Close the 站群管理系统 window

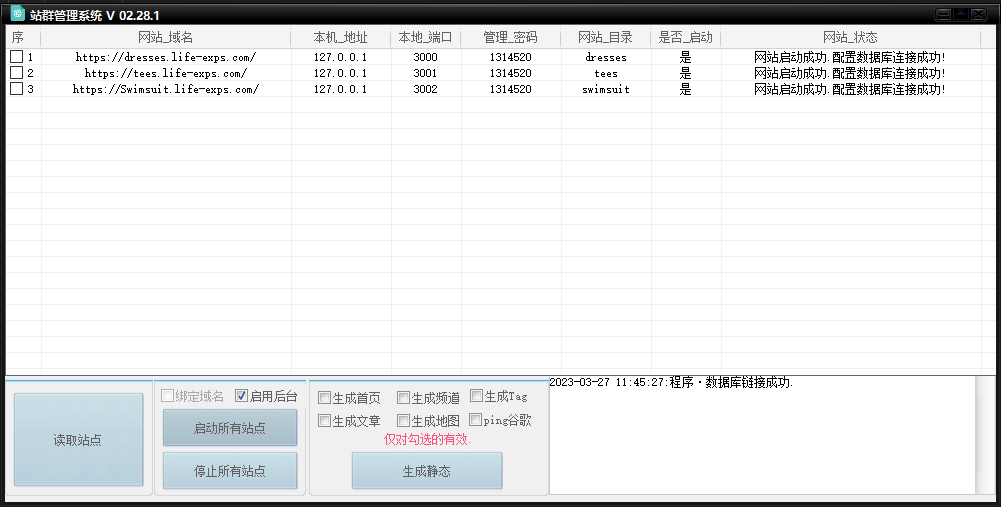[x=978, y=14]
